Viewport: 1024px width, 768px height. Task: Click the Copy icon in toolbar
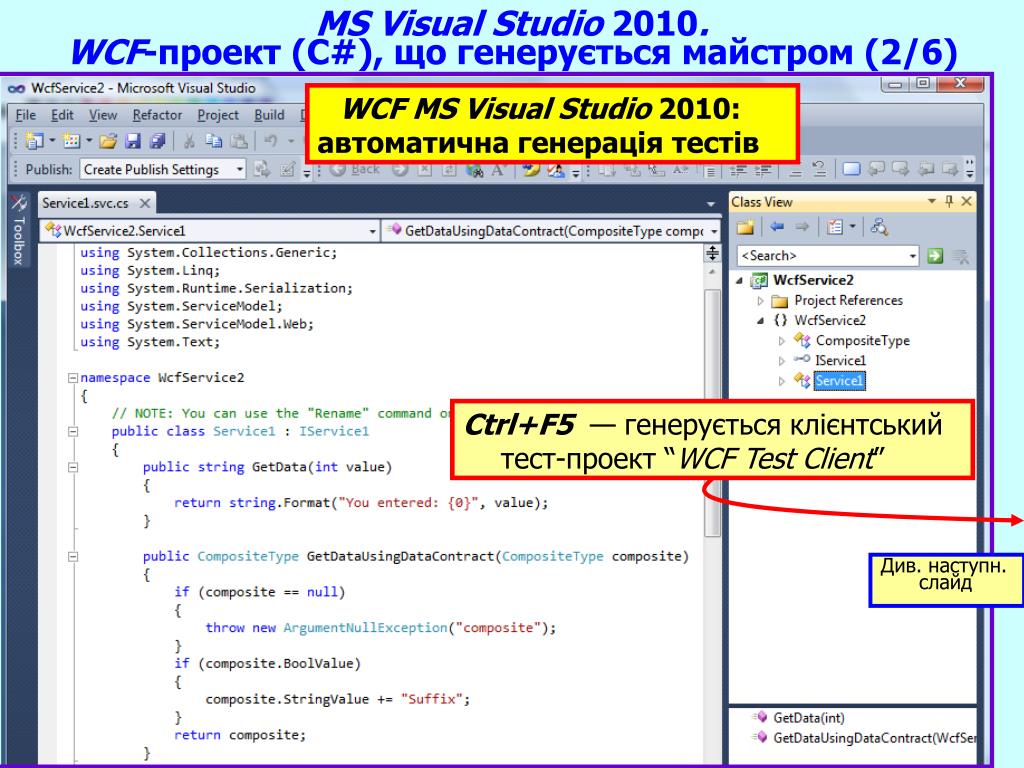[x=214, y=140]
